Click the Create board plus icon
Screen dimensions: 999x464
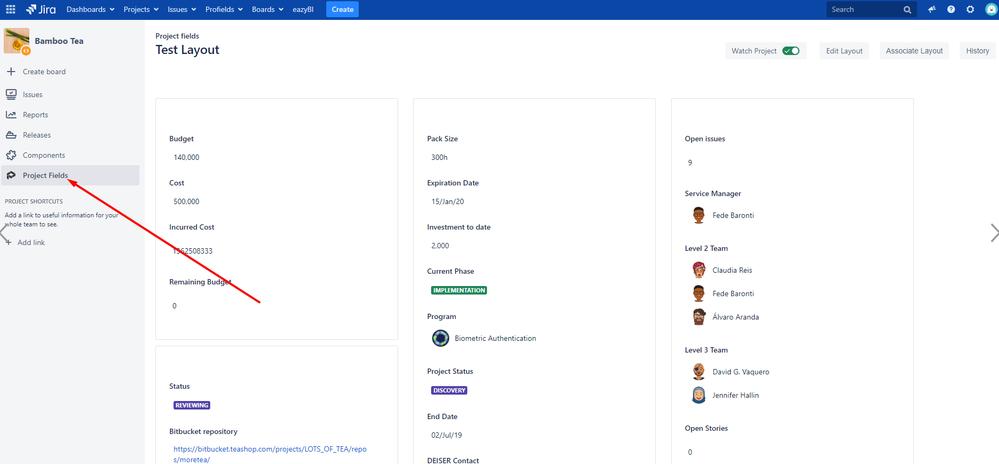click(x=11, y=72)
